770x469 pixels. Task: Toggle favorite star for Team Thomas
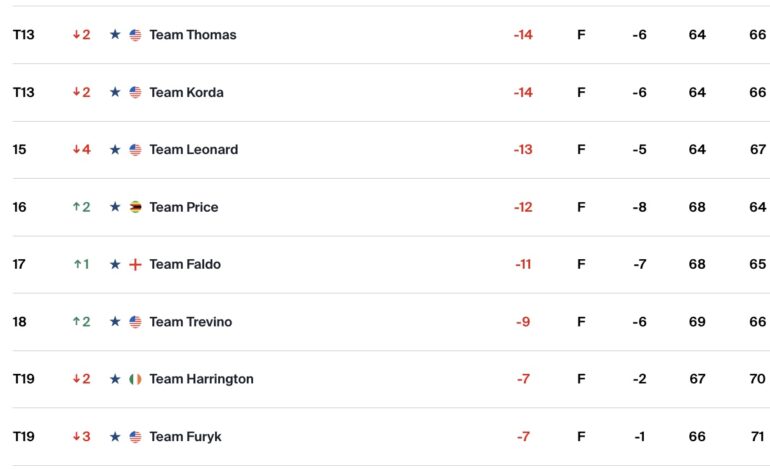coord(115,34)
